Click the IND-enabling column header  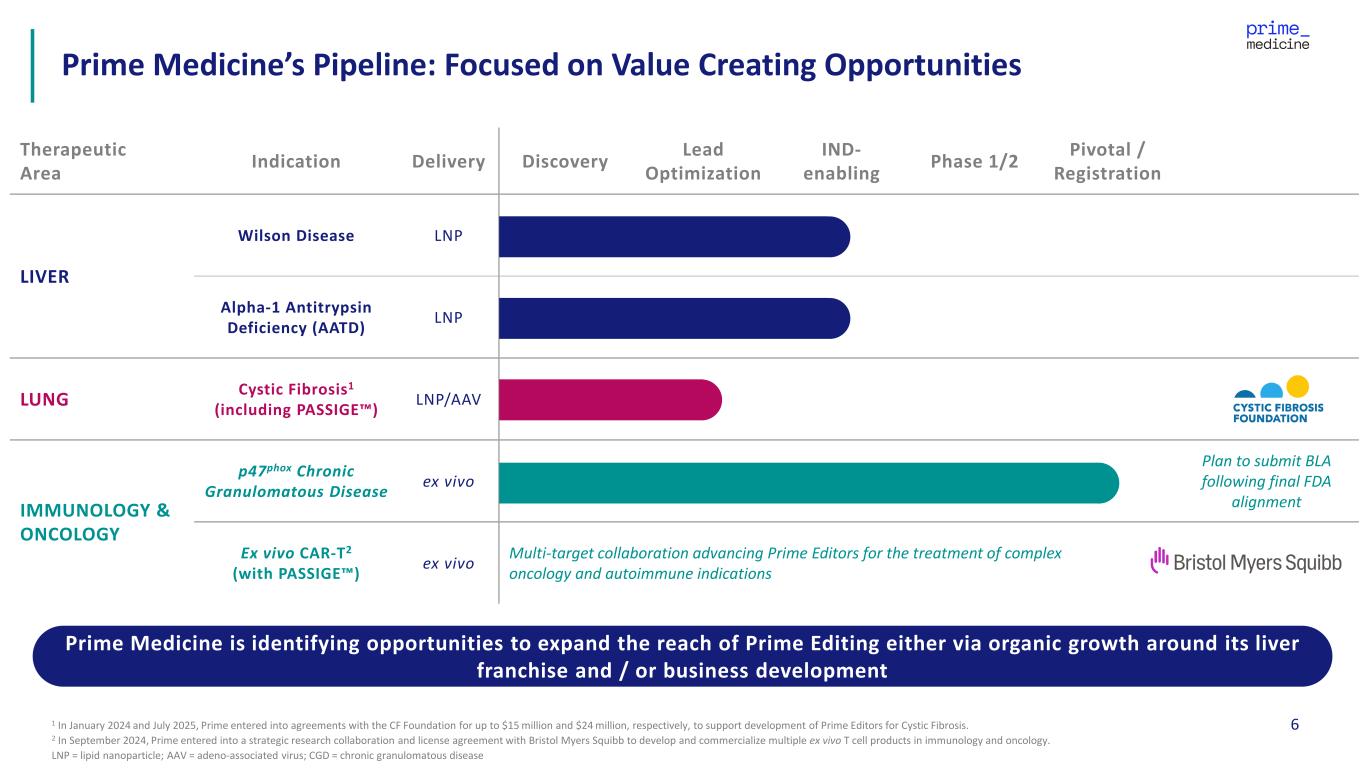tap(843, 162)
